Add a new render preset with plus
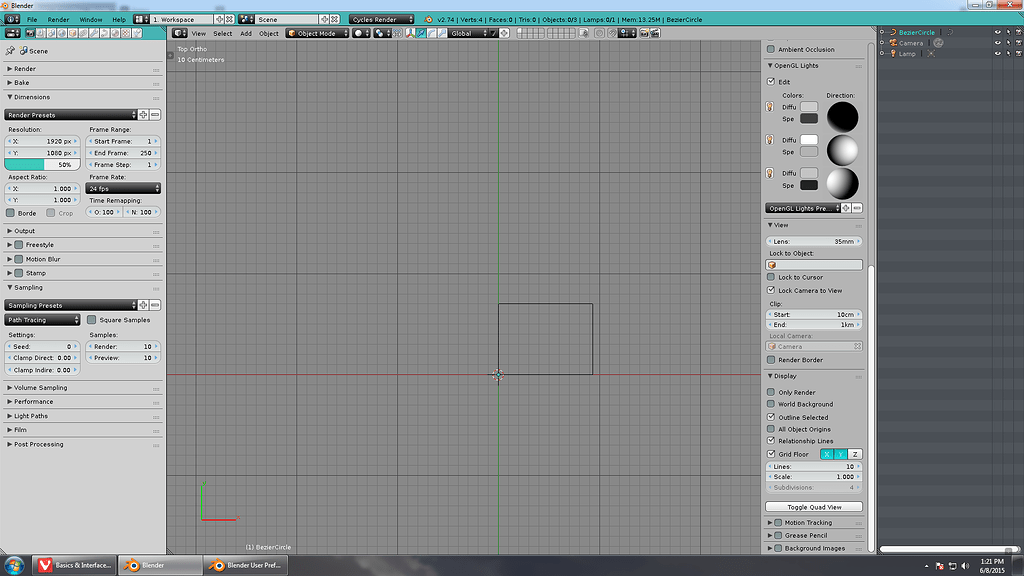 tap(143, 115)
